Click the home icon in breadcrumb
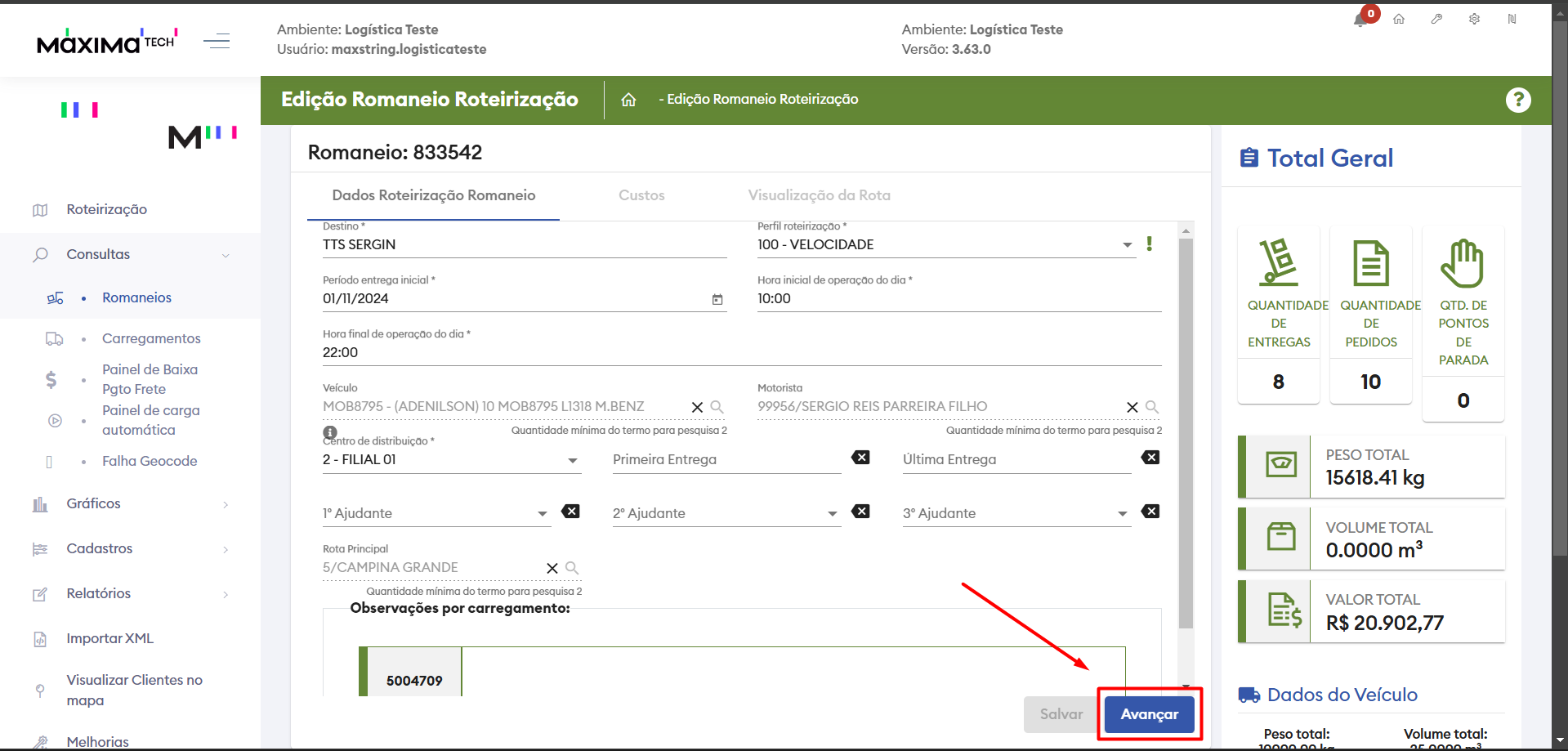This screenshot has width=1568, height=751. click(x=628, y=100)
